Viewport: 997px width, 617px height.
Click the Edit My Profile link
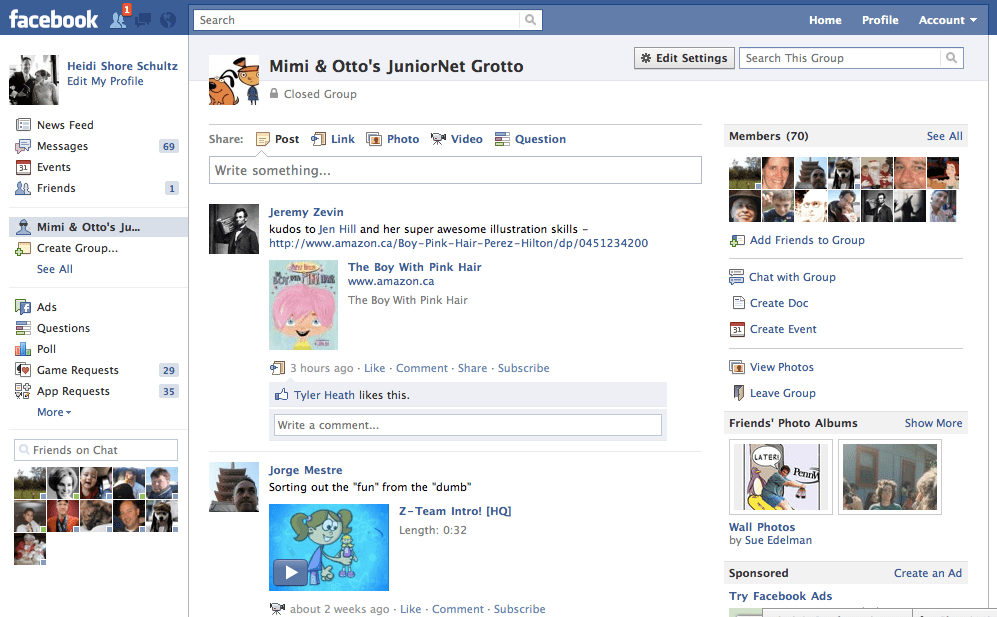106,81
